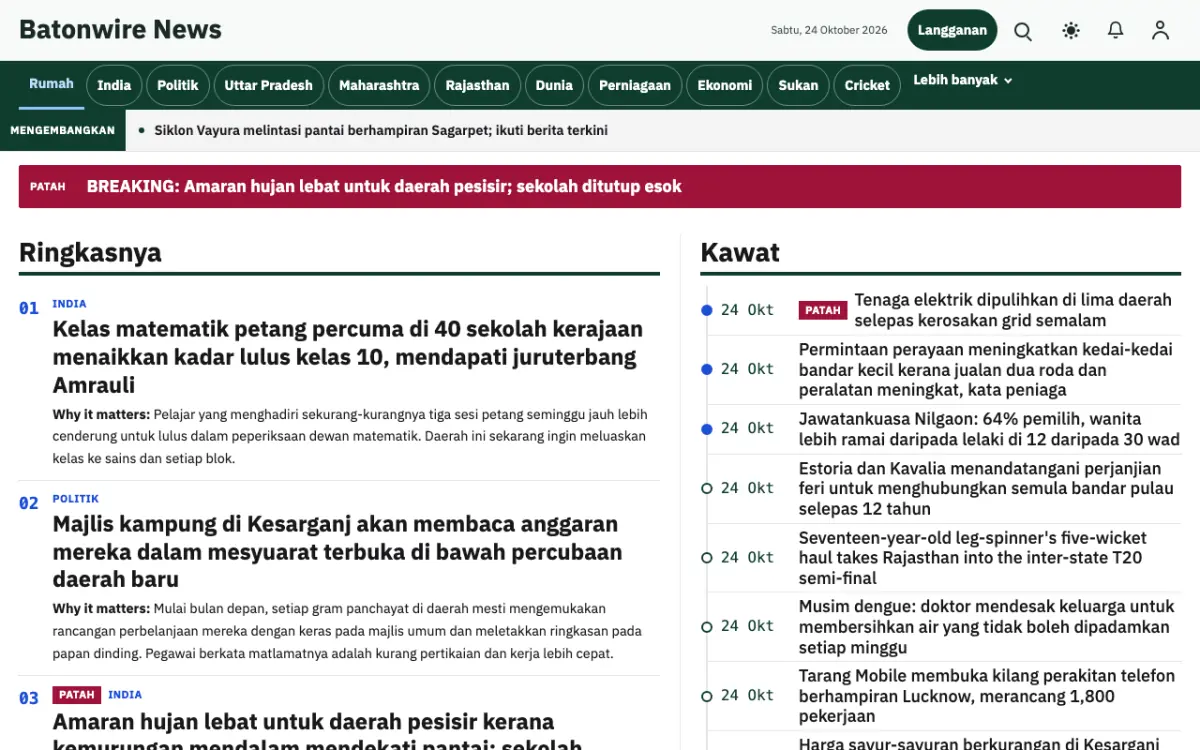Open user account profile icon
This screenshot has height=750, width=1200.
point(1160,31)
